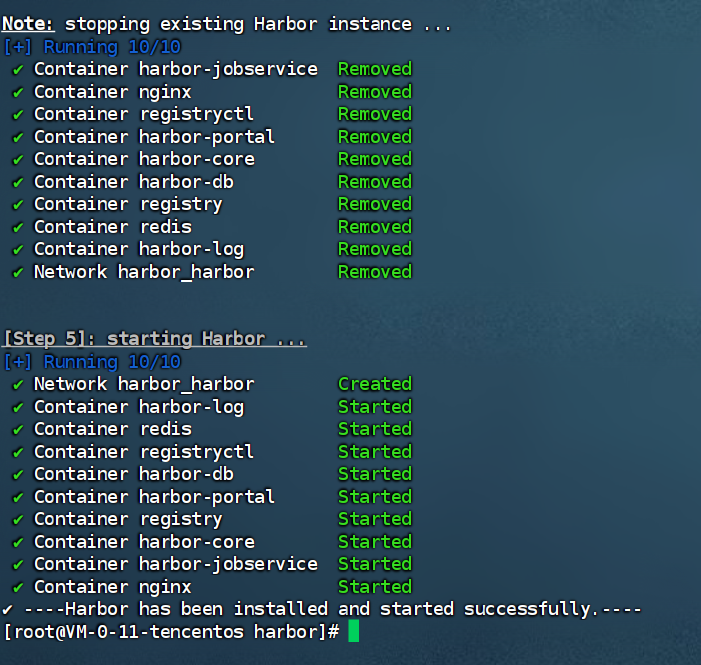Click "Removed" status of registryctl container
Screen dimensions: 701x665
pyautogui.click(x=375, y=114)
